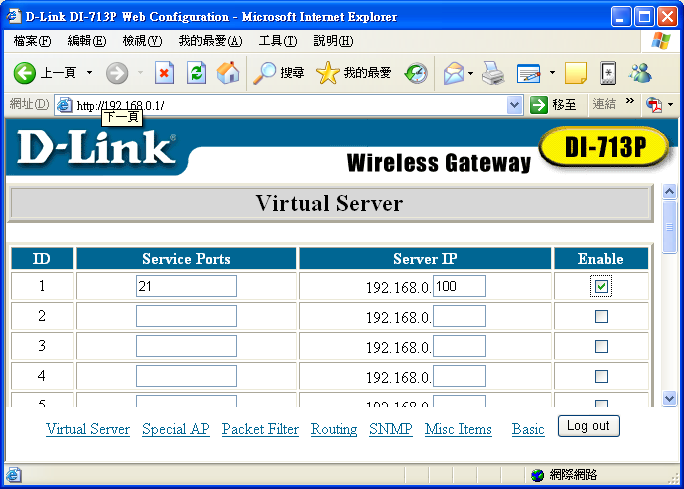Viewport: 684px width, 489px height.
Task: Open Favorites with the star icon
Action: pos(327,72)
